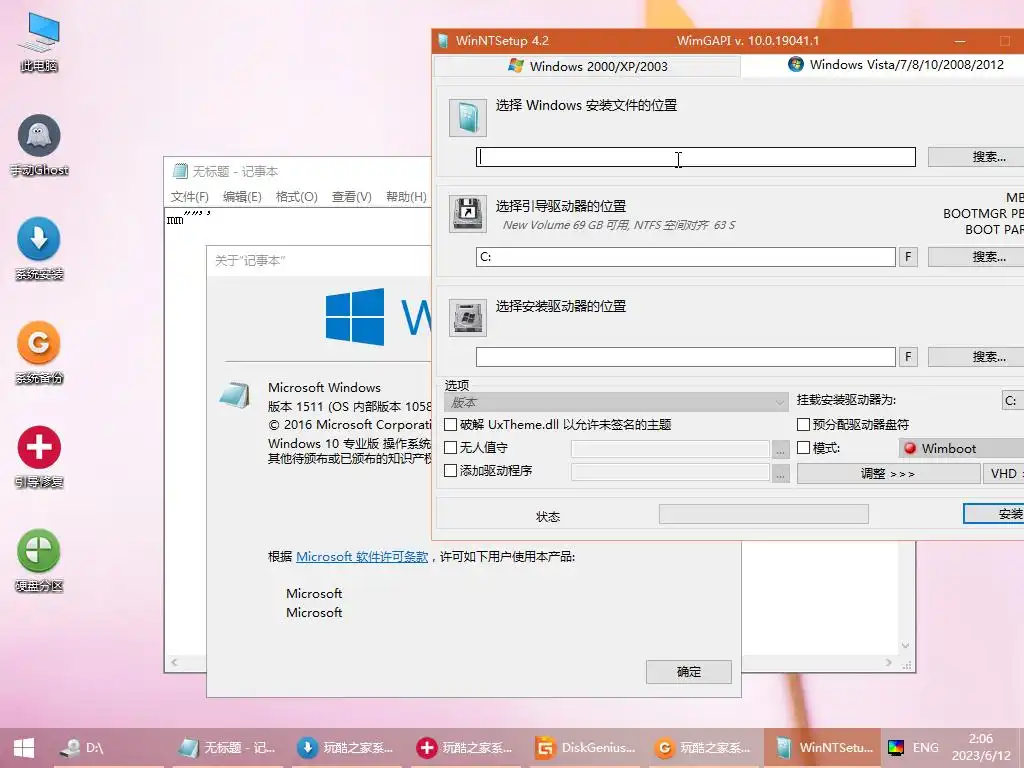This screenshot has width=1024, height=768.
Task: Open Notepad's 文件(F) menu
Action: click(189, 197)
